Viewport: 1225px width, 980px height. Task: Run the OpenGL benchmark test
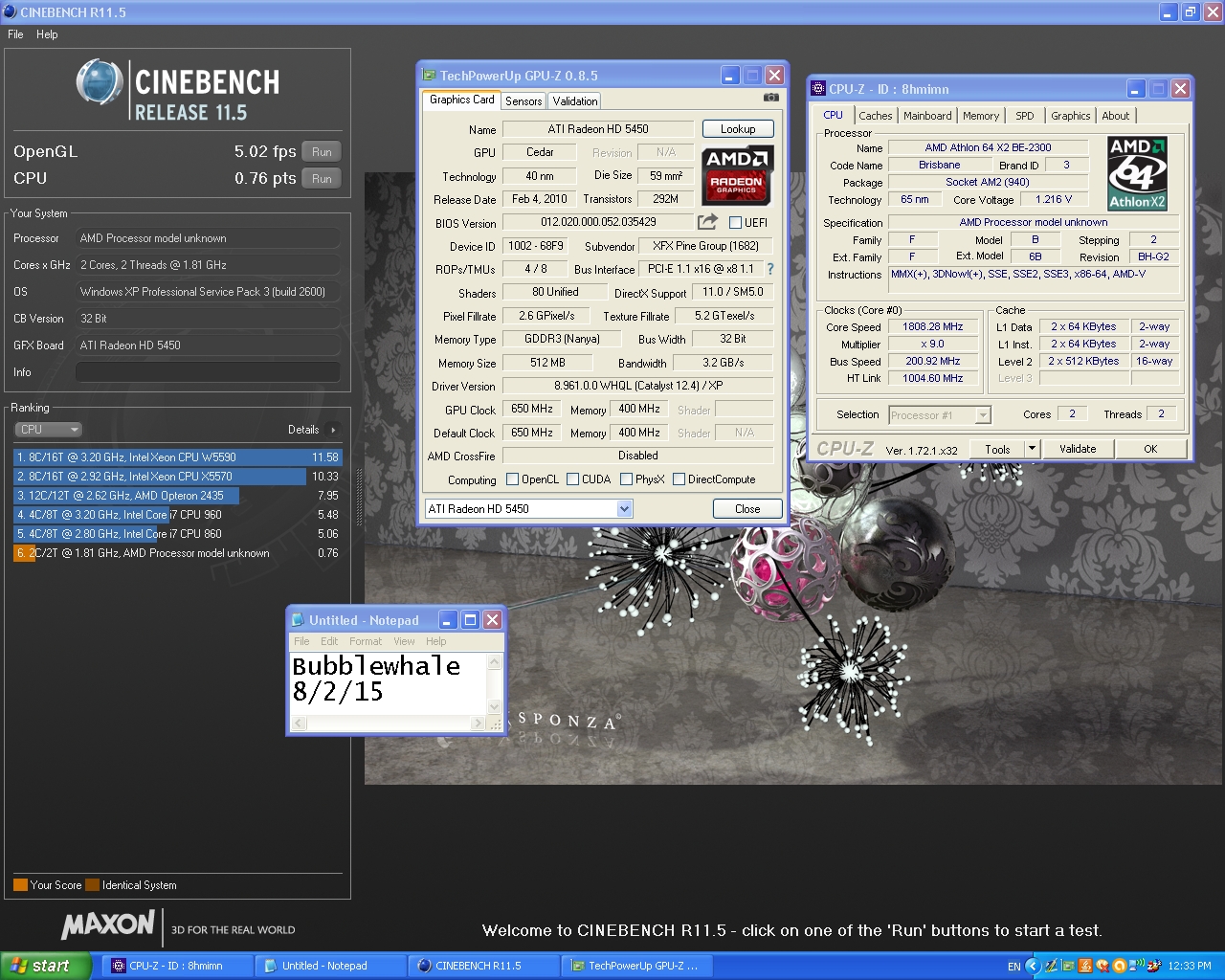(x=322, y=152)
